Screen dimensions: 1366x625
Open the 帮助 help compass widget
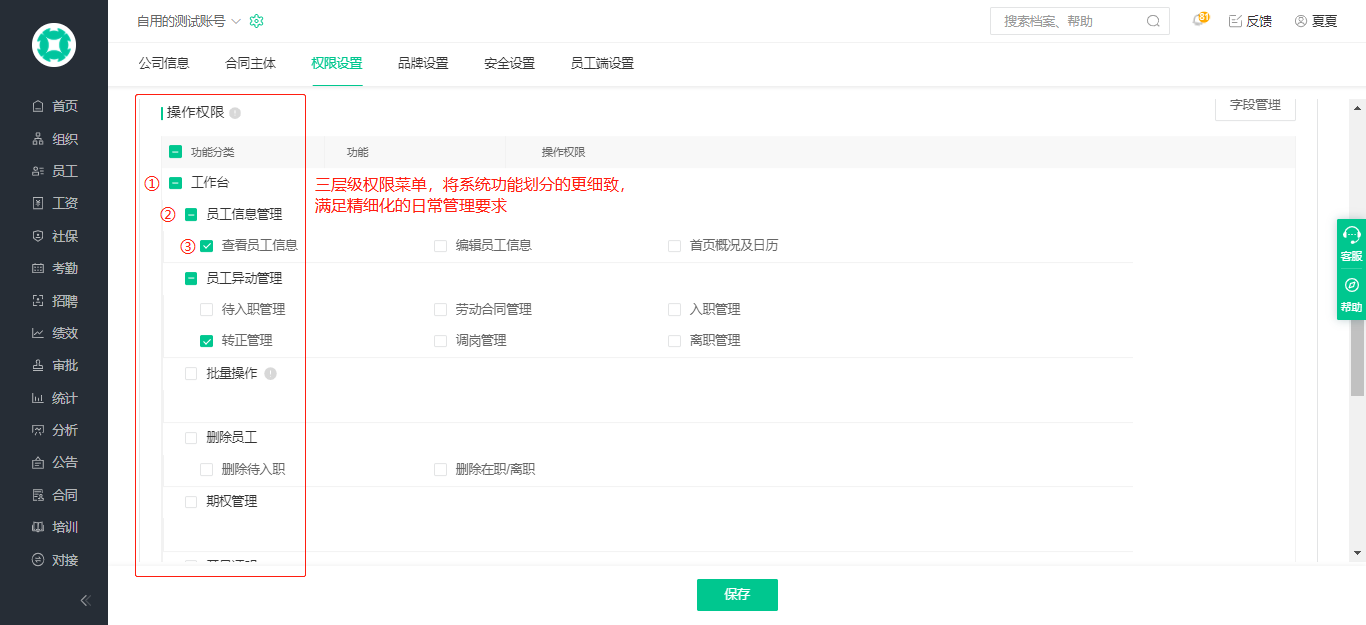tap(1351, 295)
